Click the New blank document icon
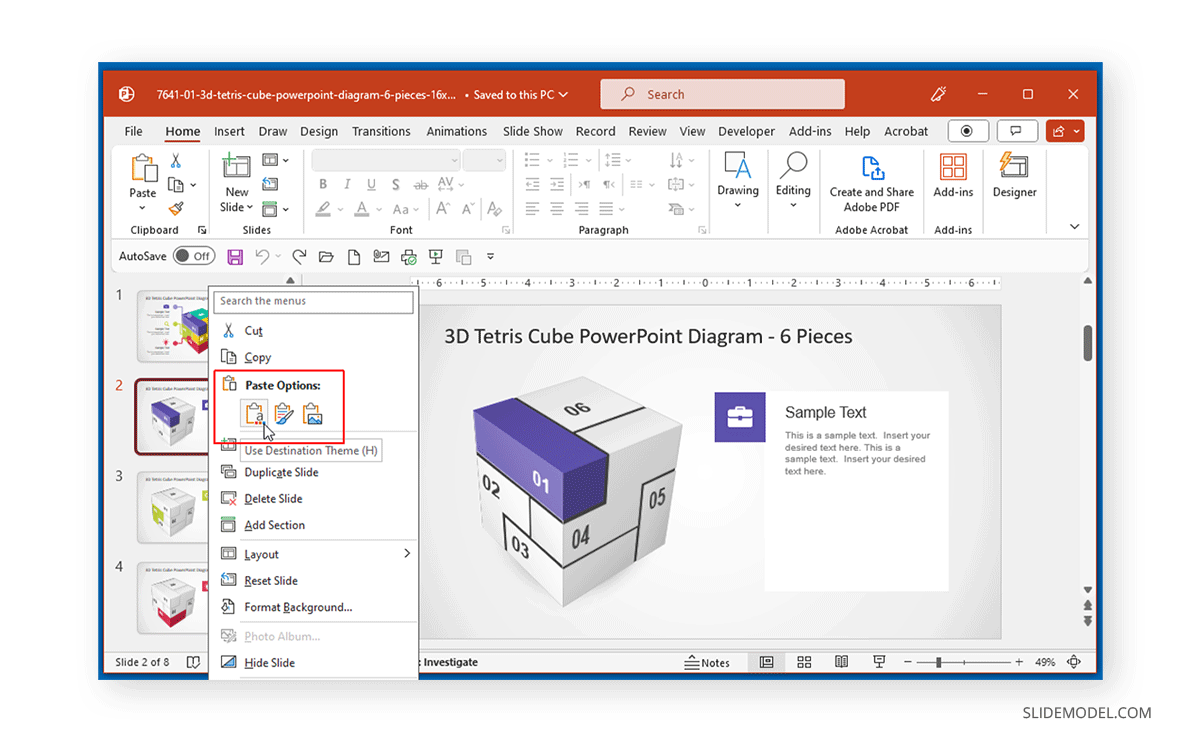The width and height of the screenshot is (1200, 743). [353, 257]
